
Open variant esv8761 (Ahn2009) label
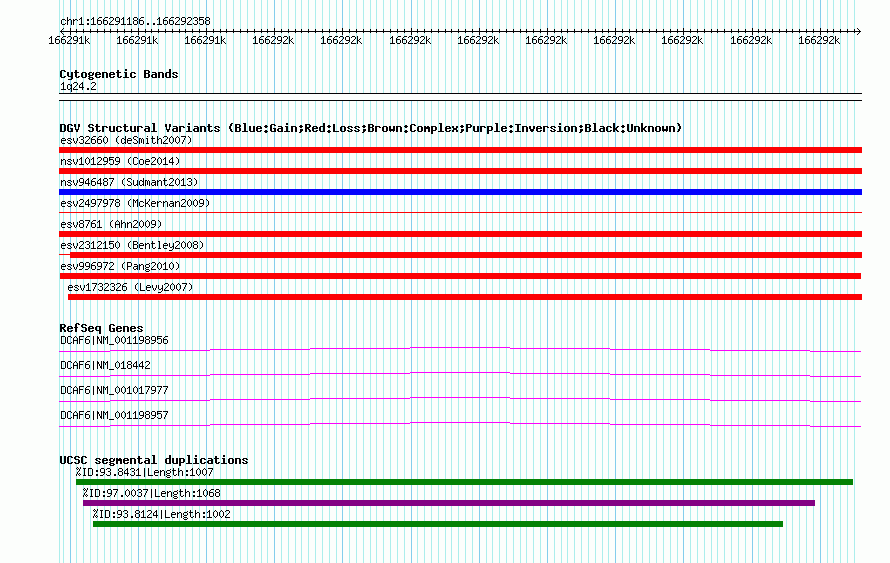111,224
